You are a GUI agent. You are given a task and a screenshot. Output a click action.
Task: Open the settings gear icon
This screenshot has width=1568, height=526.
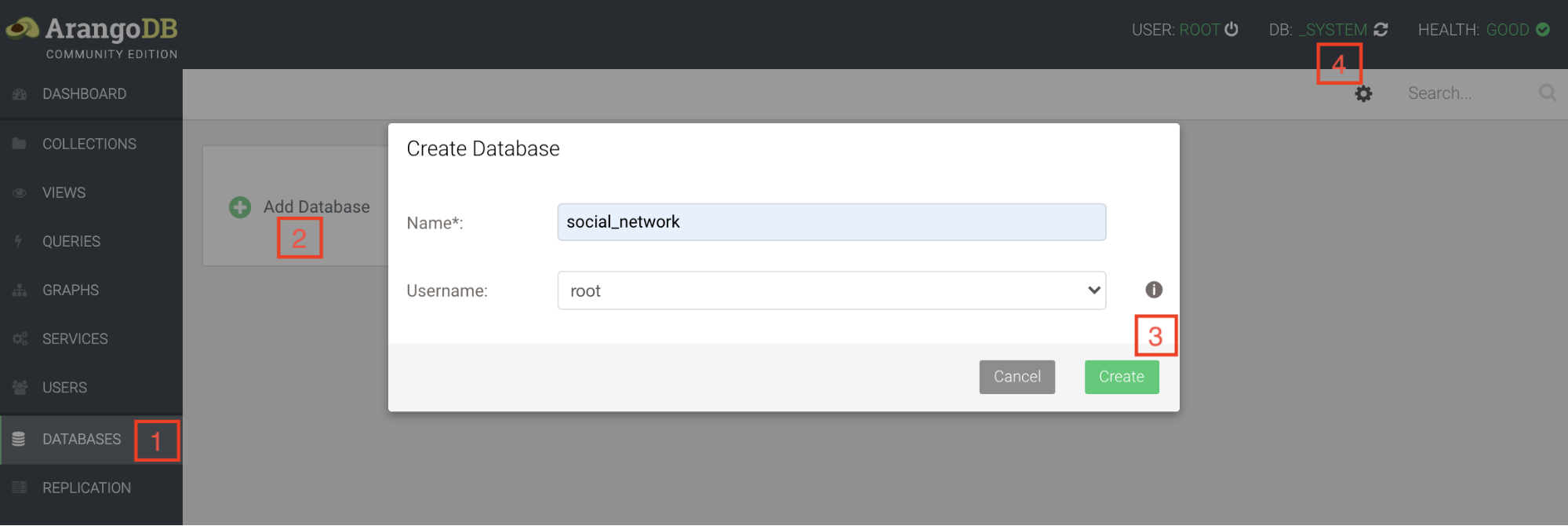coord(1363,93)
